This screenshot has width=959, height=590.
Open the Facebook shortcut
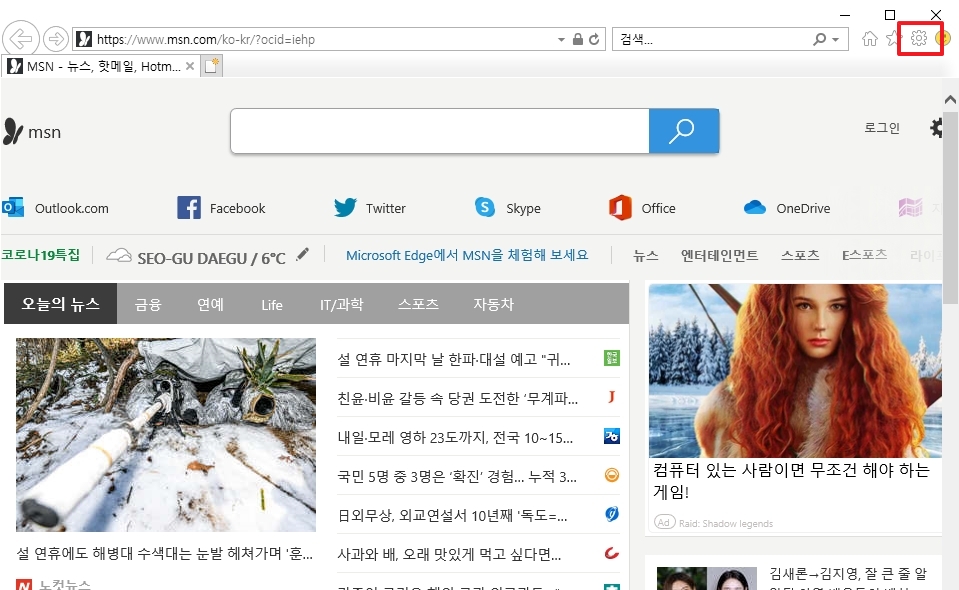click(x=221, y=208)
